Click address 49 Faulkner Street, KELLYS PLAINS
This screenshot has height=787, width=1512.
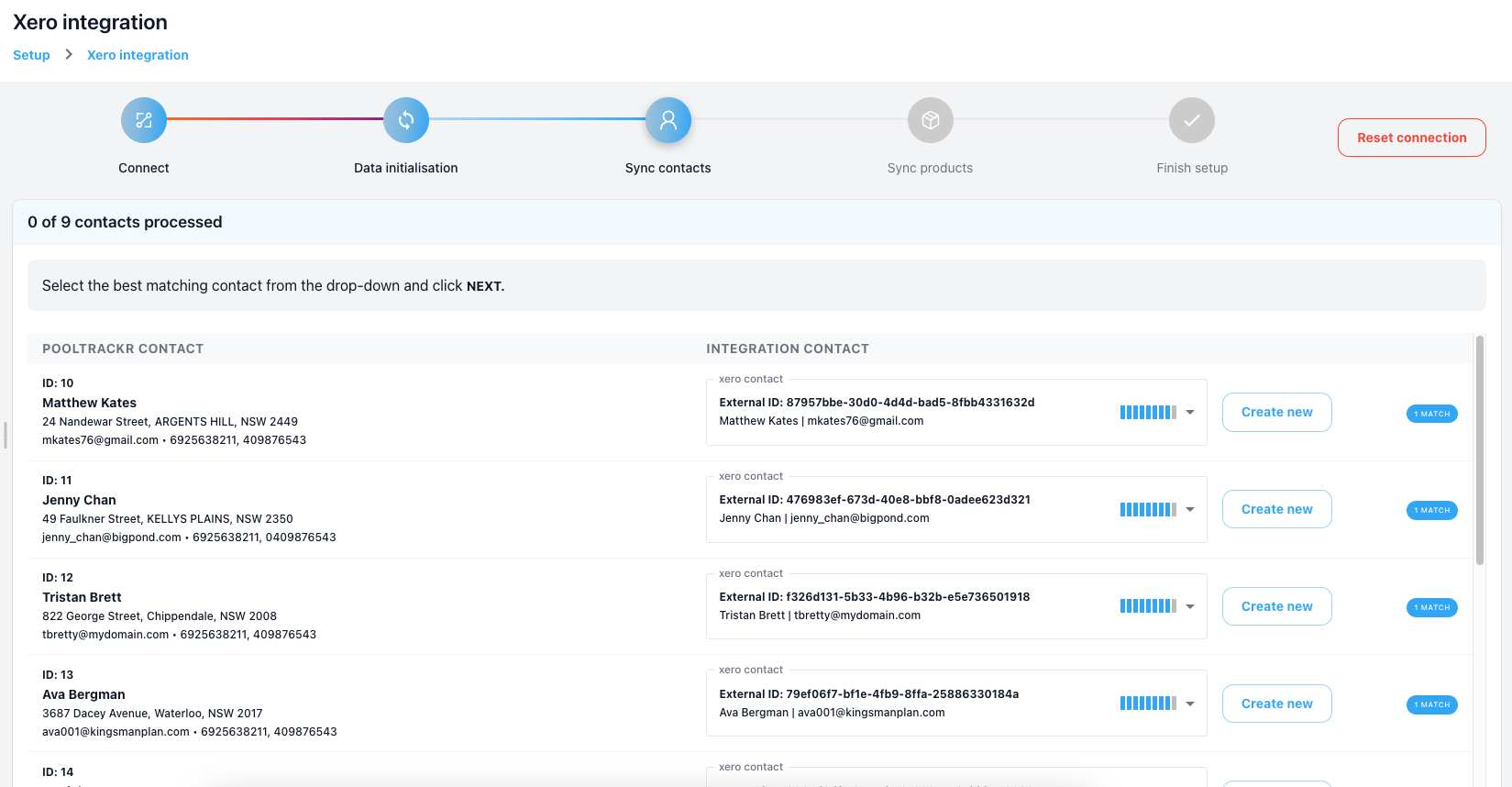tap(168, 519)
